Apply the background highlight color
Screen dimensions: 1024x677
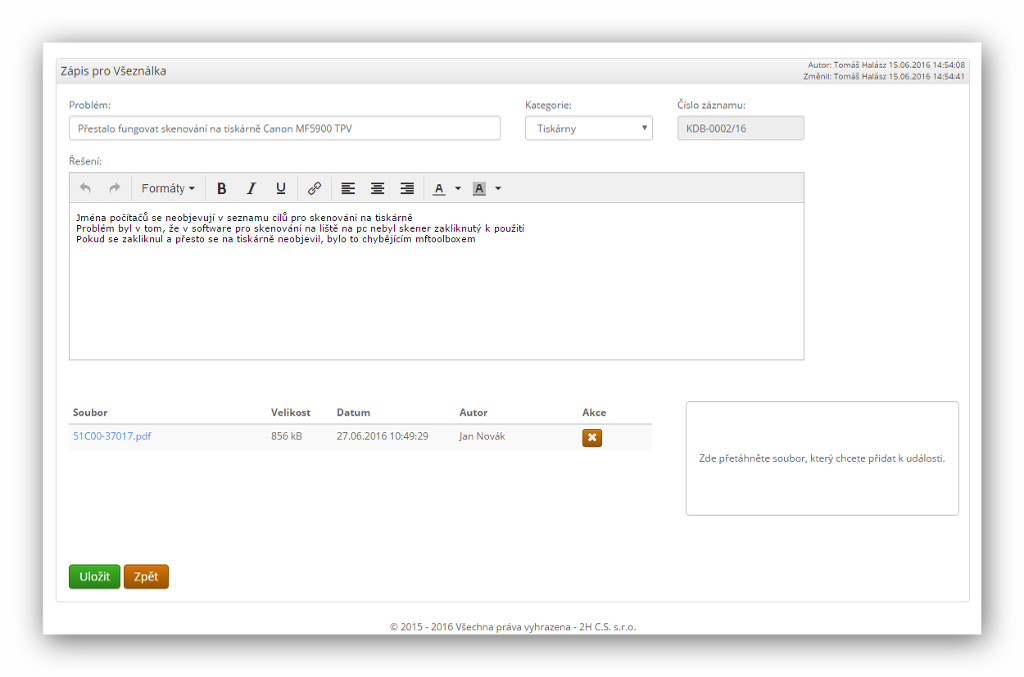coord(479,188)
